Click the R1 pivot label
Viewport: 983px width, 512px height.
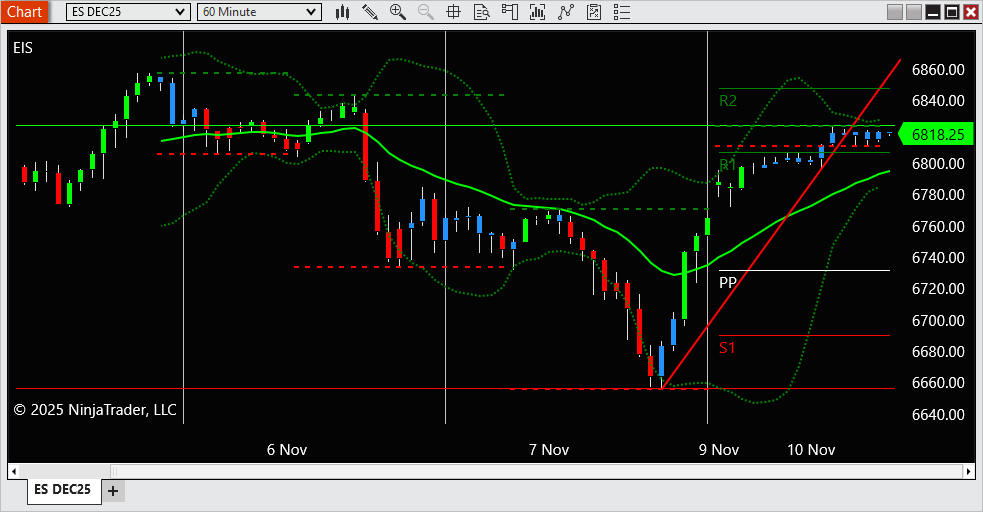tap(728, 165)
